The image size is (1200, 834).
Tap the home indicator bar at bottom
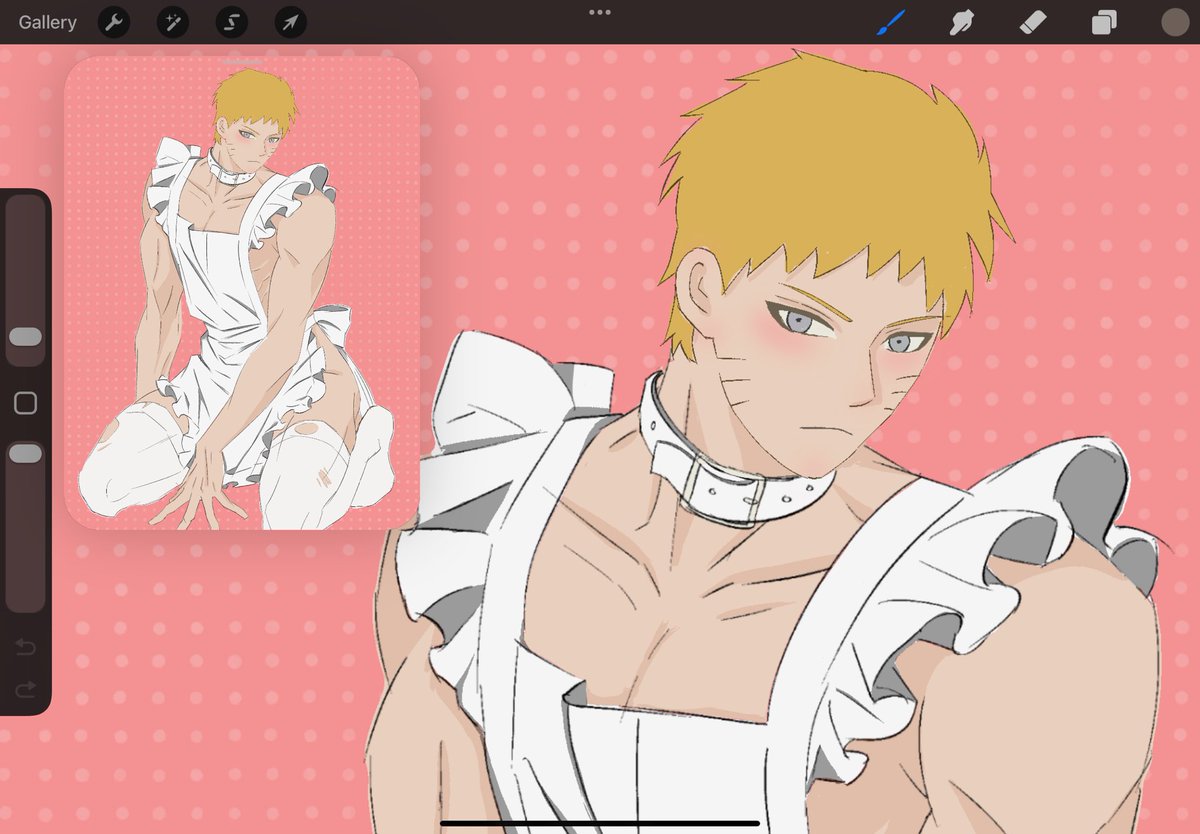[x=600, y=825]
